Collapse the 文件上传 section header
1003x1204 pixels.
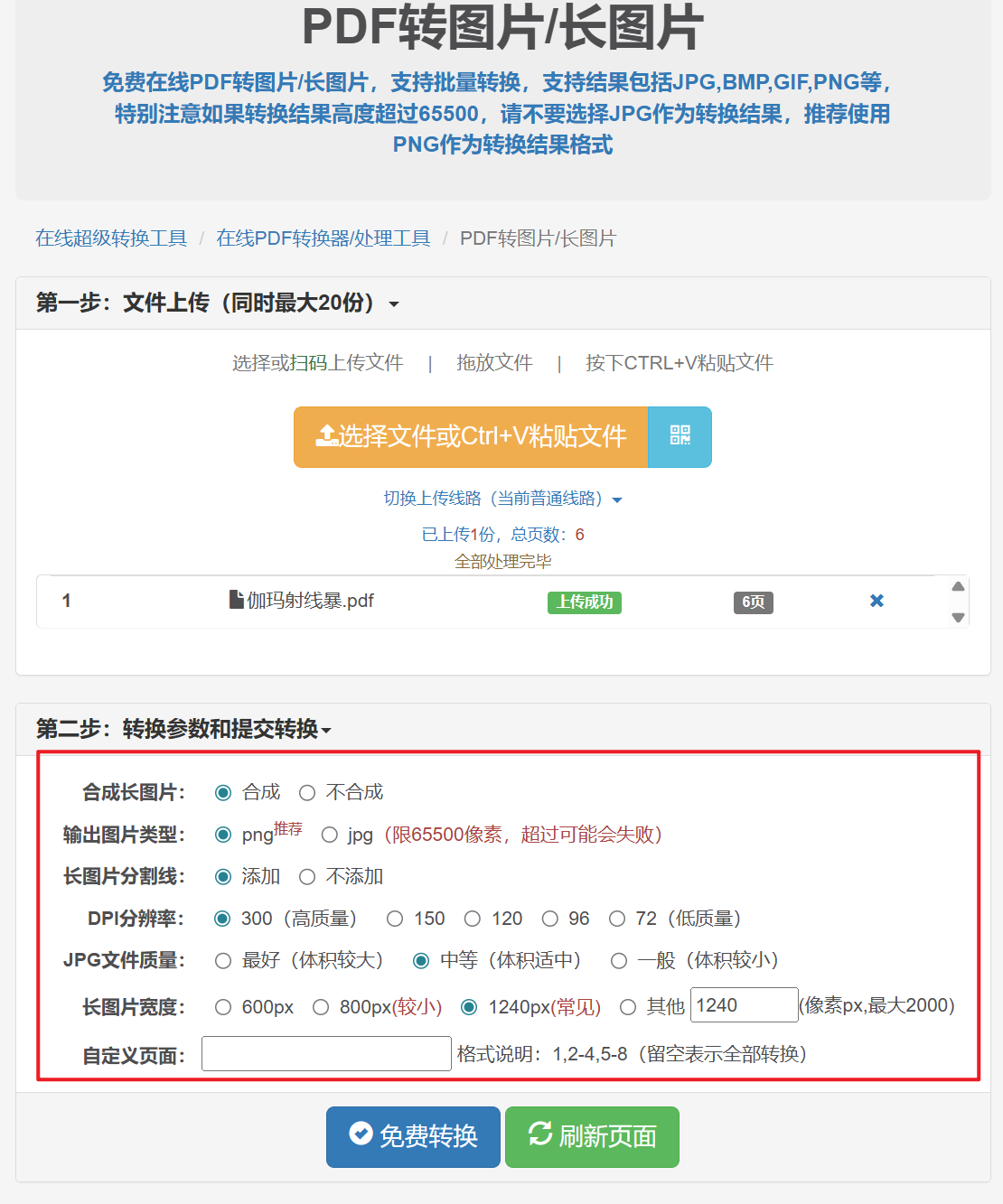(x=394, y=304)
